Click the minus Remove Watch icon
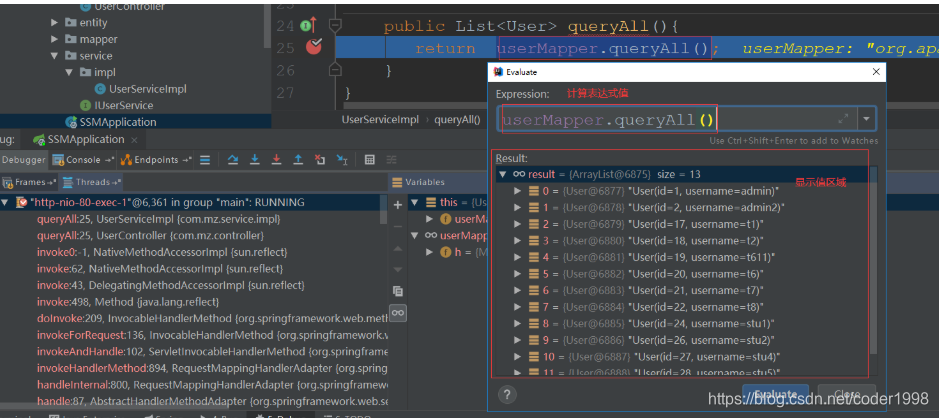 [x=398, y=226]
